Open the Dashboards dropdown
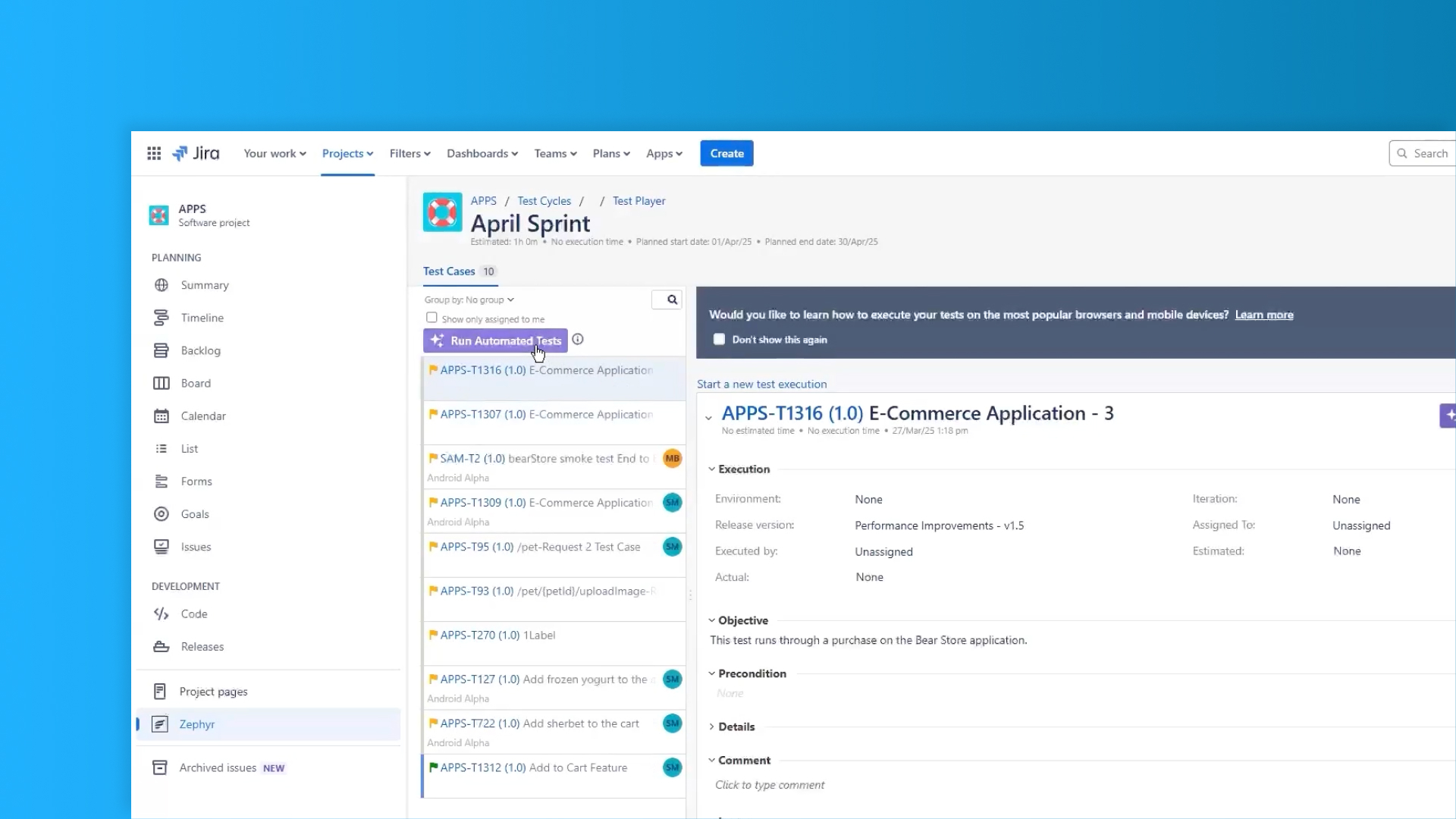The width and height of the screenshot is (1456, 819). [482, 153]
